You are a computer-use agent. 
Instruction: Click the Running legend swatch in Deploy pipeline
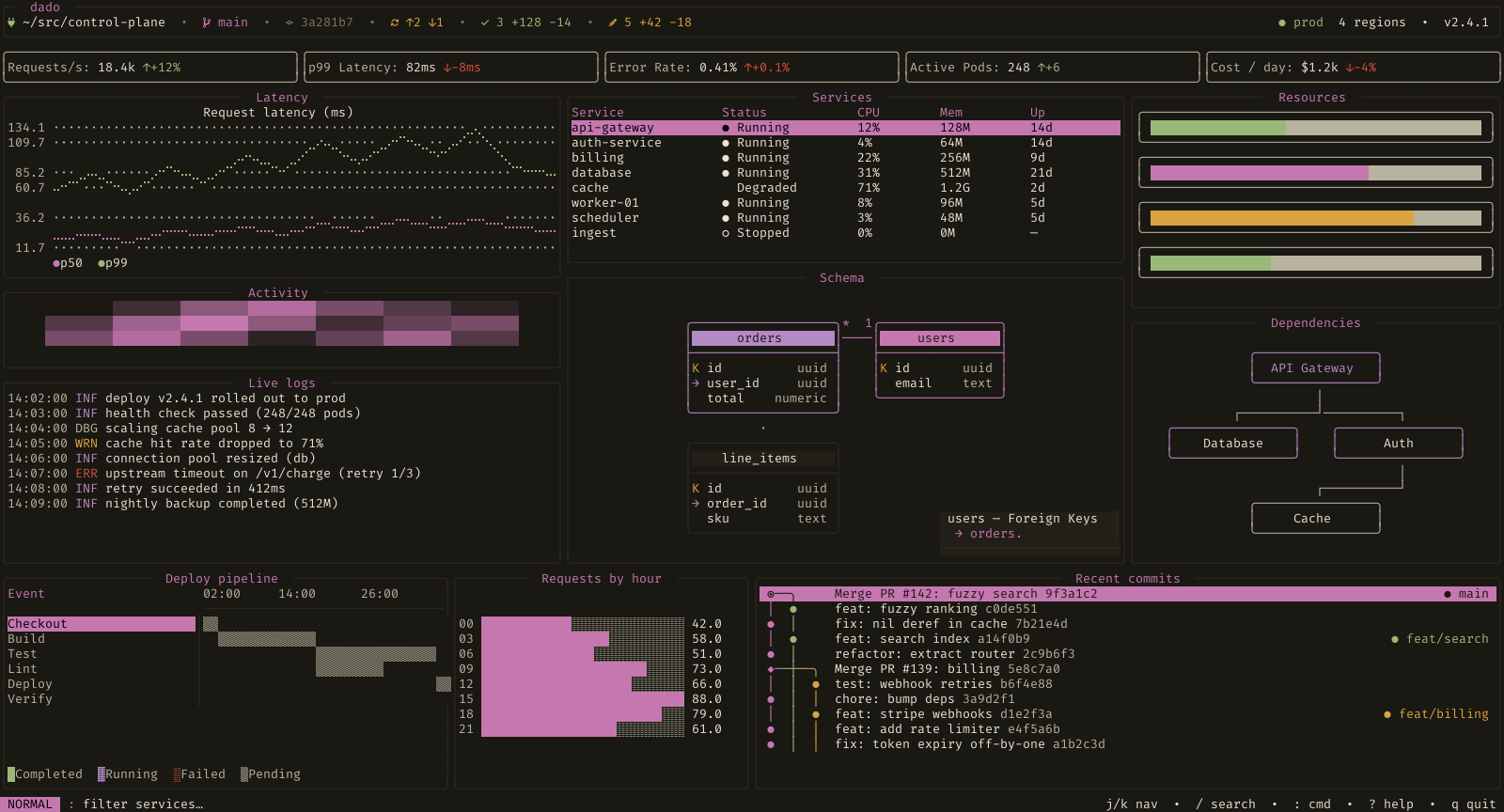102,774
